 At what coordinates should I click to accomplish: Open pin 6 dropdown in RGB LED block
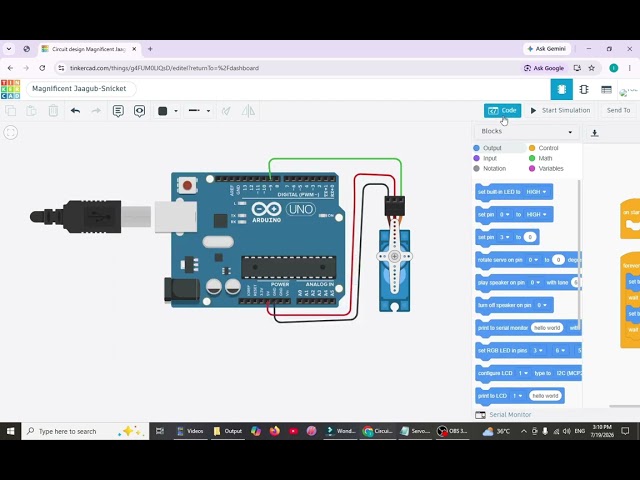point(560,351)
